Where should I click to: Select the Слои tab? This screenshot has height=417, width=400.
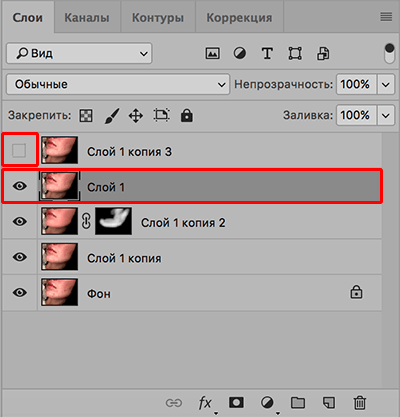point(27,17)
